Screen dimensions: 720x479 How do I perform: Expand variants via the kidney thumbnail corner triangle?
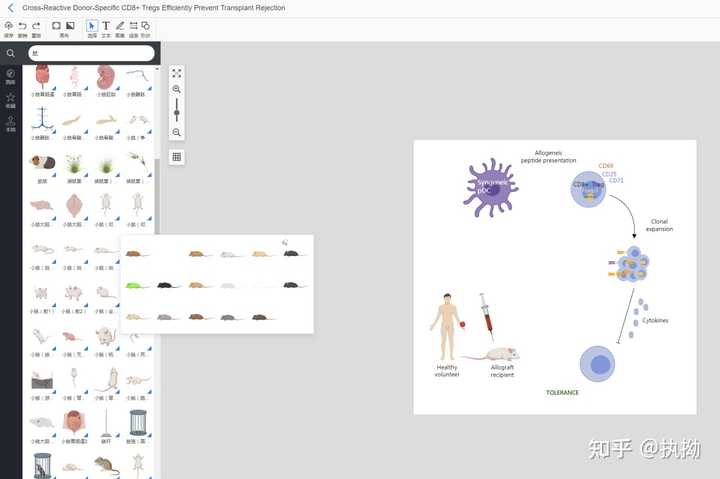118,88
